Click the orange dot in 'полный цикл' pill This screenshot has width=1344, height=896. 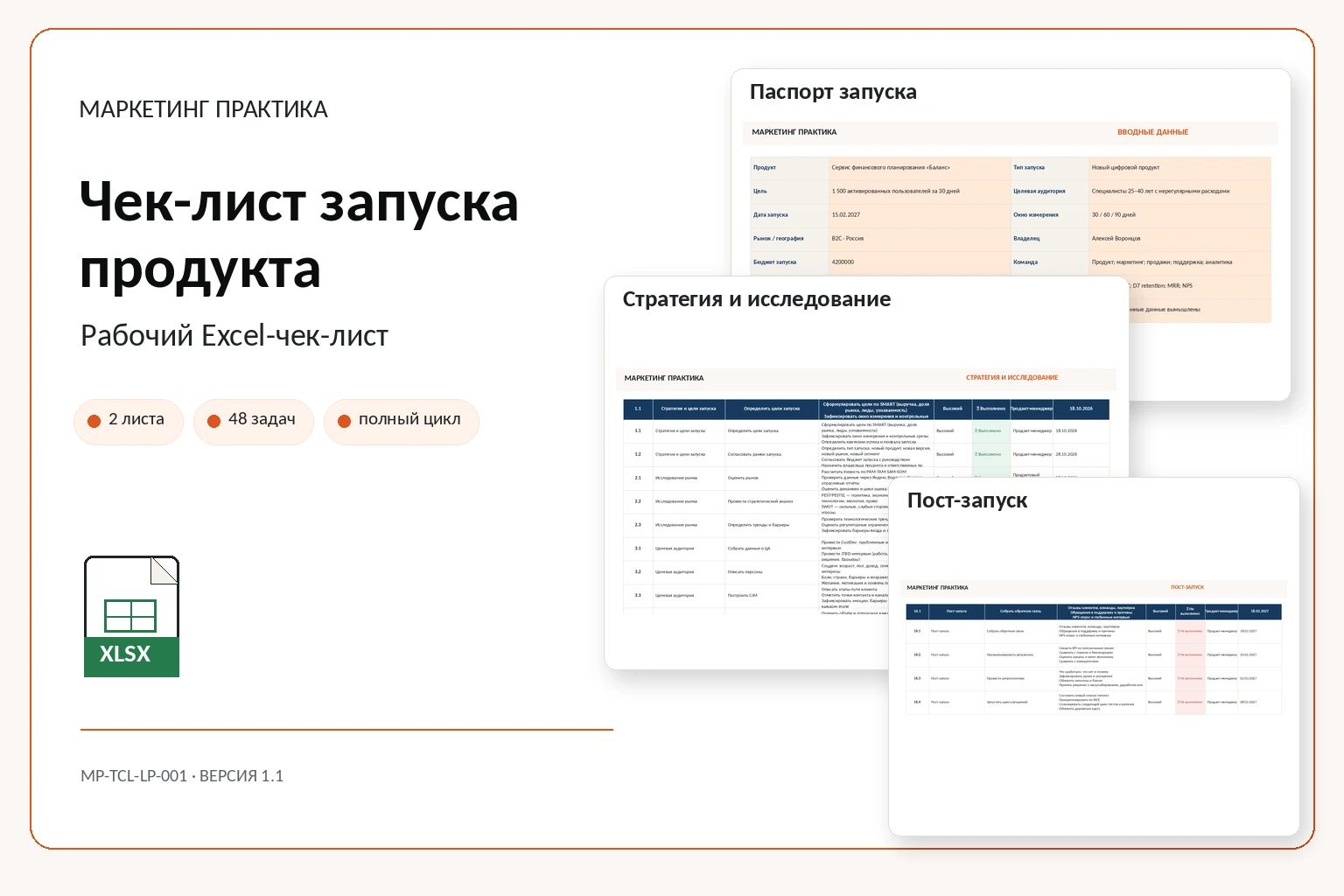344,421
